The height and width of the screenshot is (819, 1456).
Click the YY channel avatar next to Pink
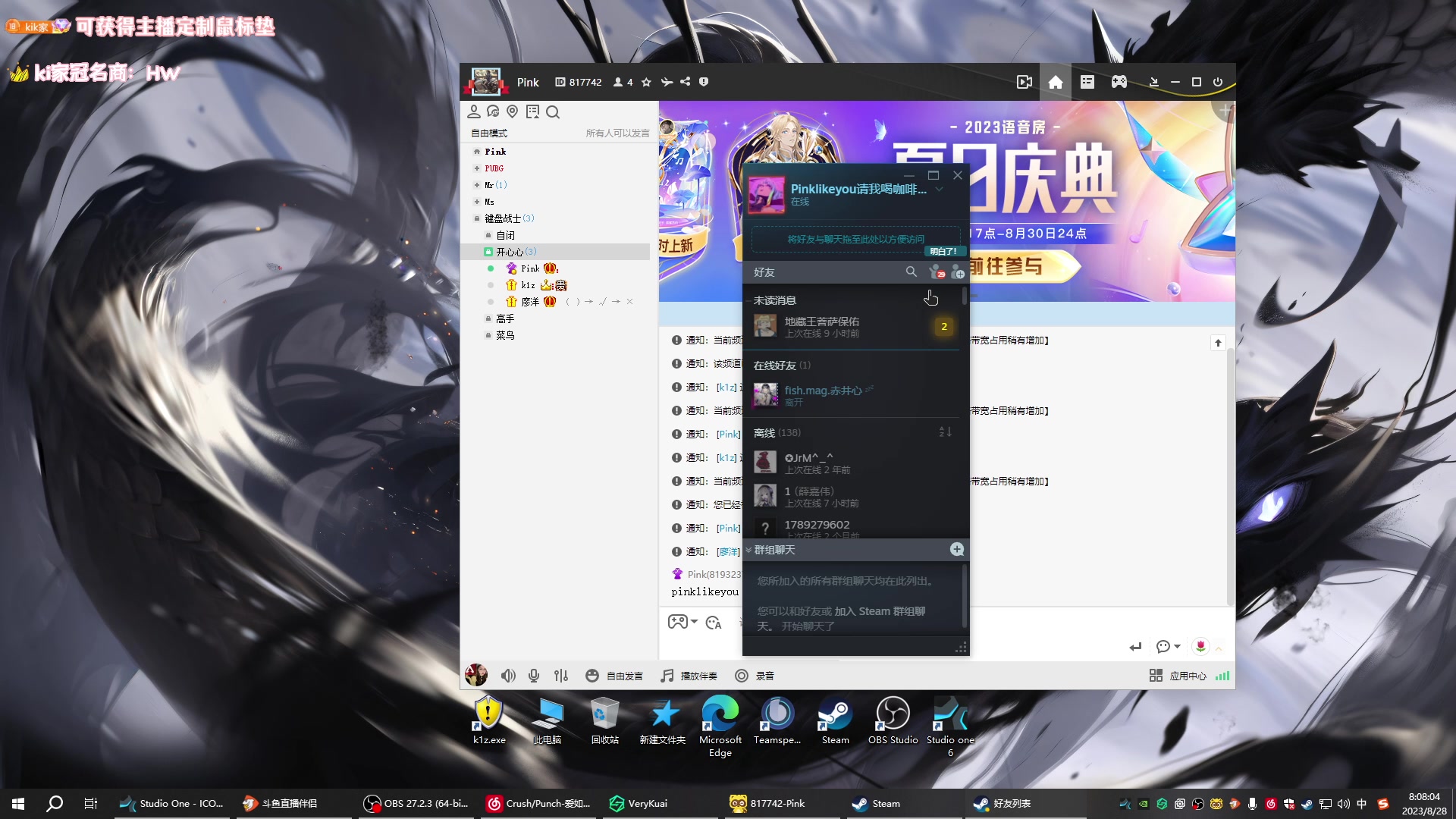[486, 82]
